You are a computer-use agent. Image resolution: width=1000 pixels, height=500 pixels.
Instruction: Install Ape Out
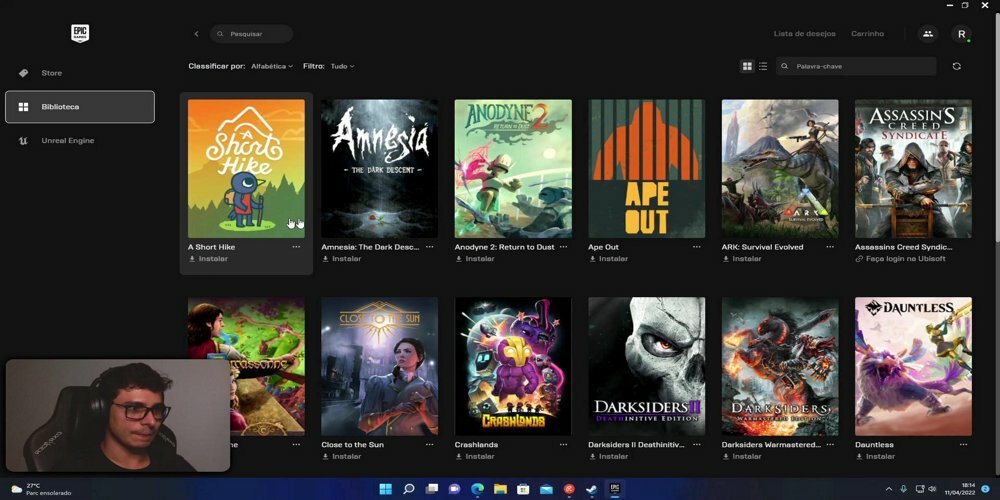[608, 259]
